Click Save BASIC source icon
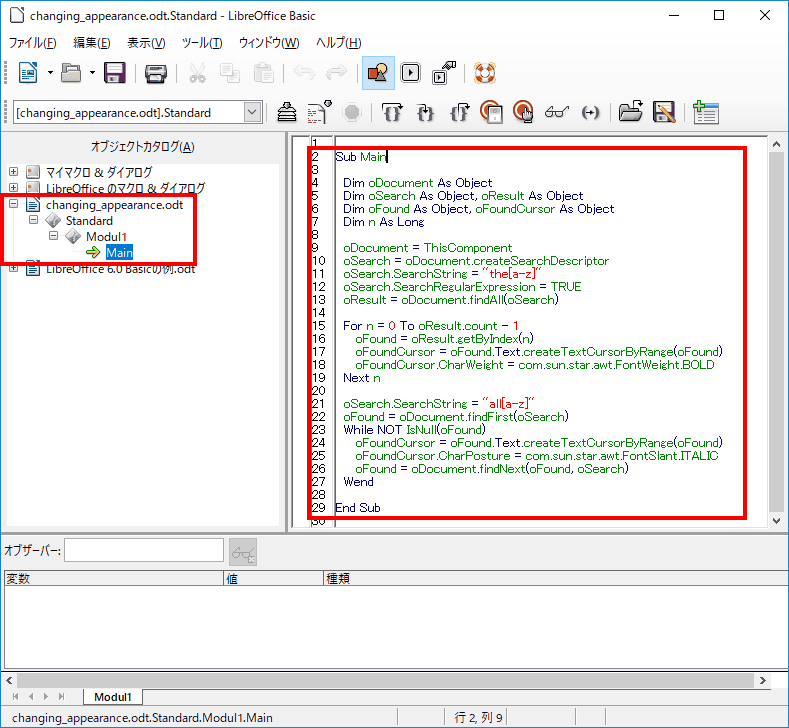789x728 pixels. click(664, 112)
